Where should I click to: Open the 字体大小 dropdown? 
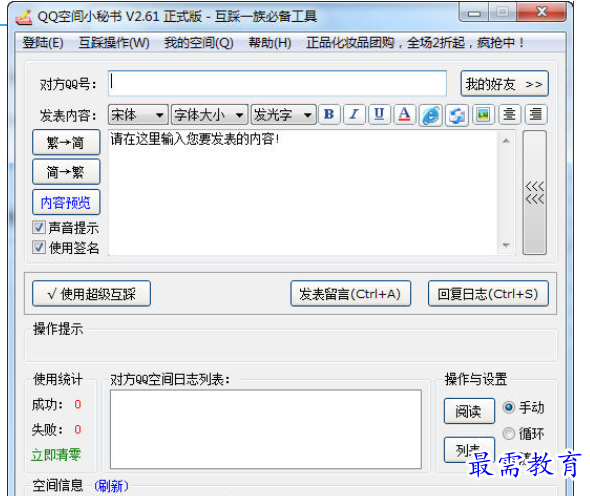(x=210, y=115)
